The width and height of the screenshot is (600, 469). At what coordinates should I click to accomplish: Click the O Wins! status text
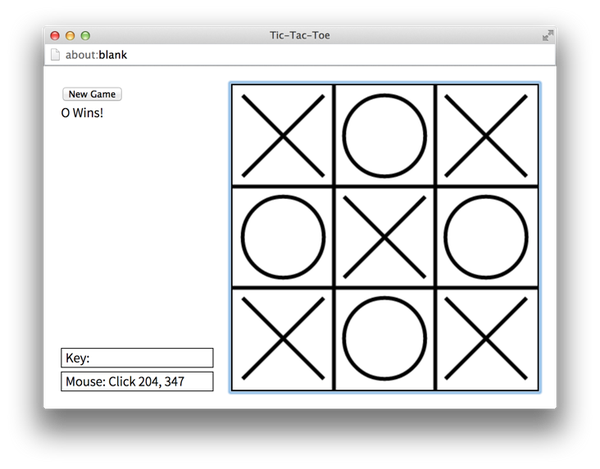[82, 113]
